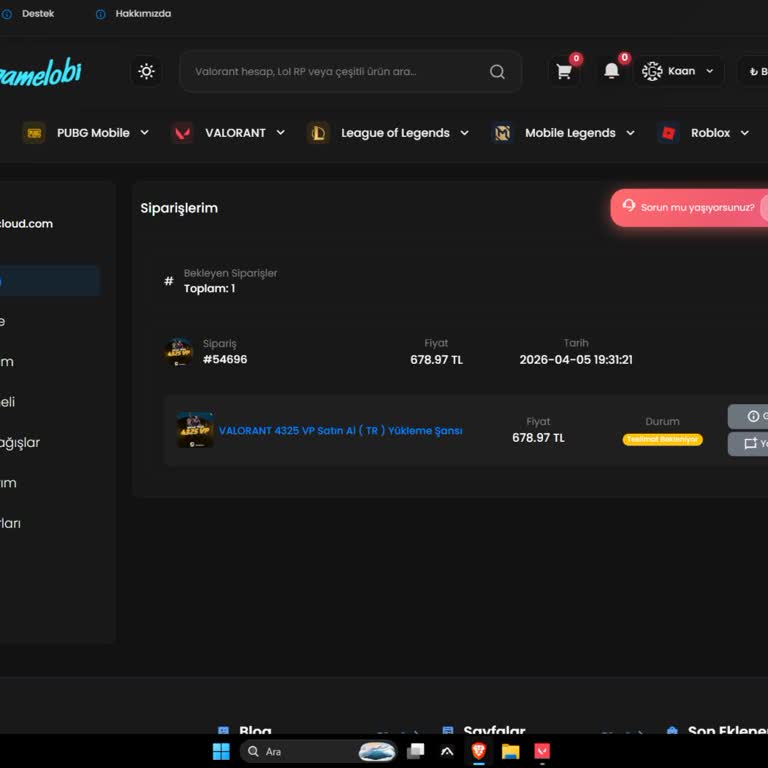Open the notifications bell

click(611, 71)
